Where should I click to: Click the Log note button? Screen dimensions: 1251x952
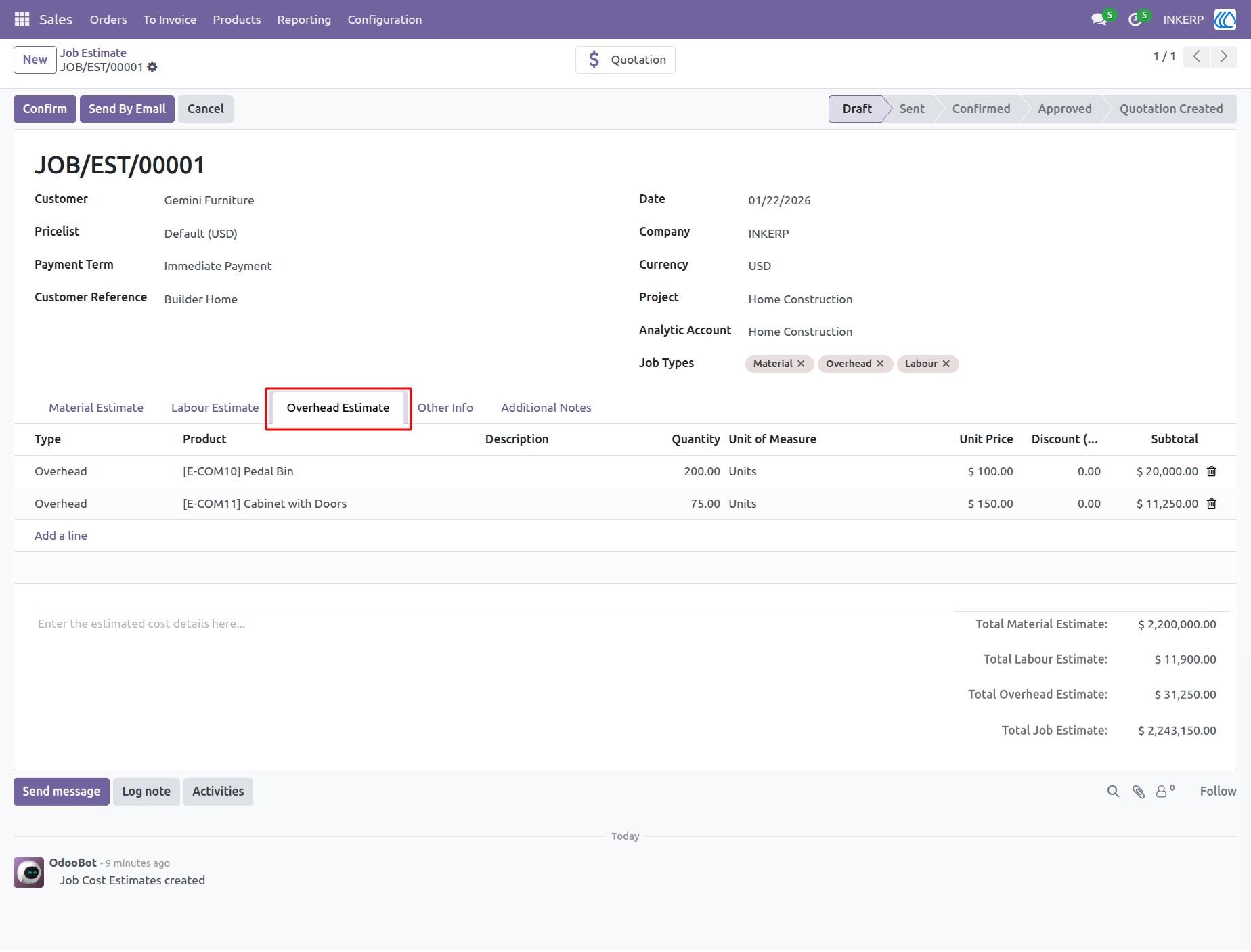(x=146, y=792)
